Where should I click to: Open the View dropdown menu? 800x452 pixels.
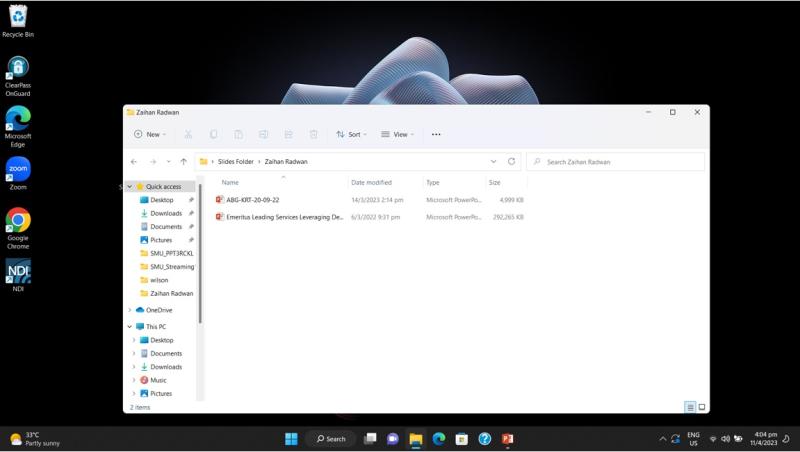coord(397,134)
